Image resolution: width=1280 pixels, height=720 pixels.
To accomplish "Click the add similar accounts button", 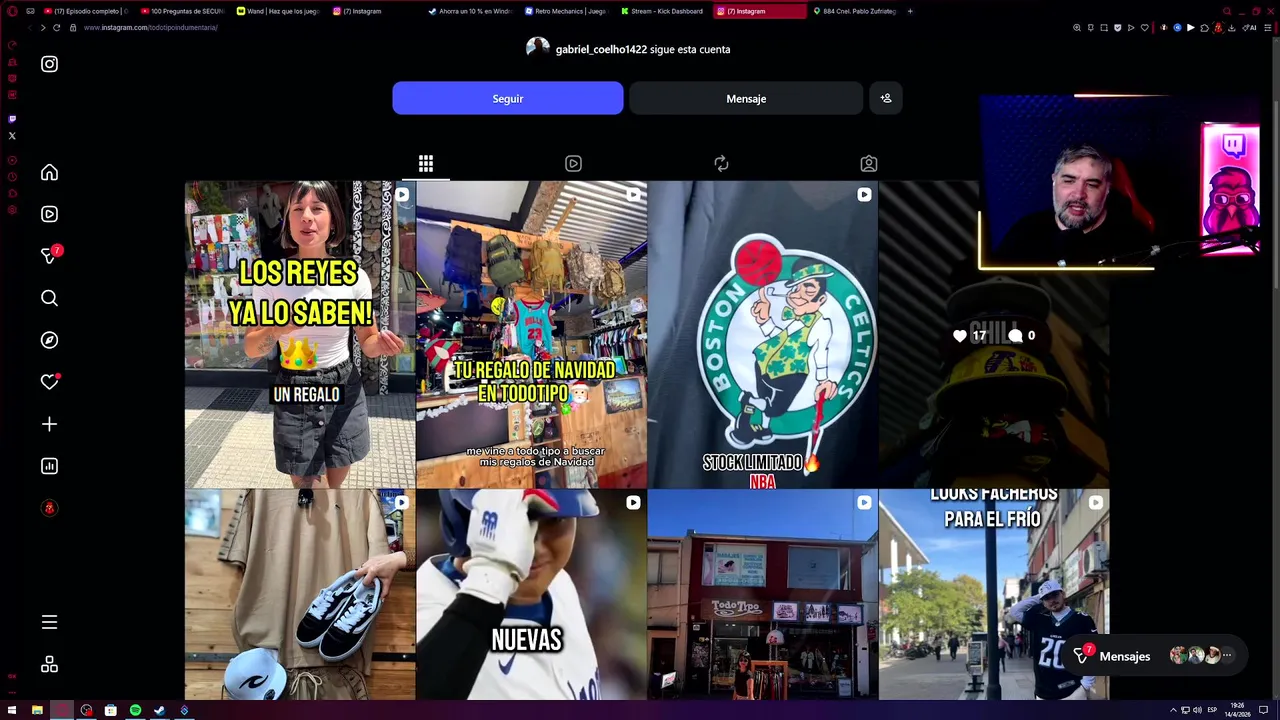I will pos(885,98).
